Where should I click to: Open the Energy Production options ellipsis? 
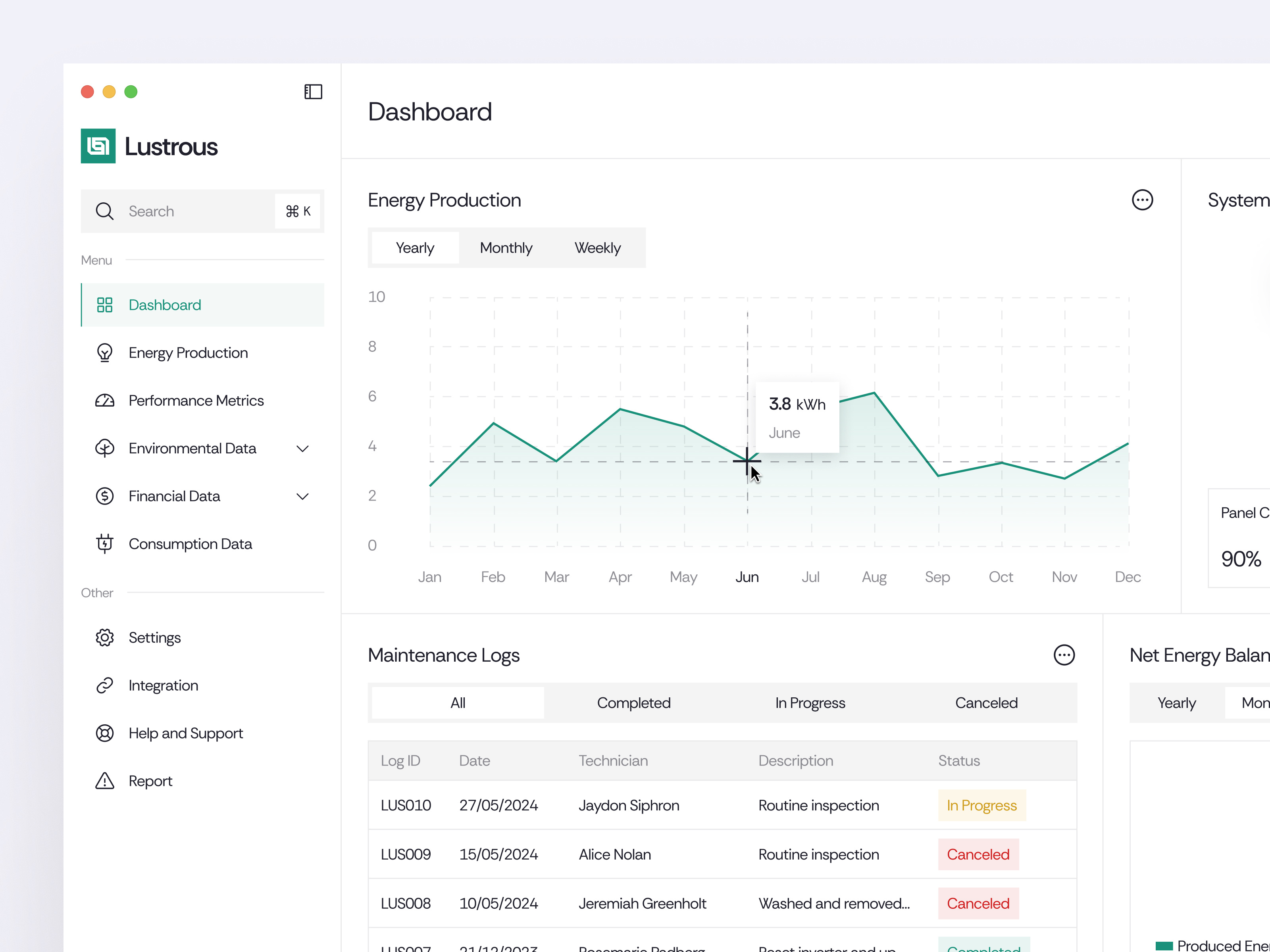tap(1143, 200)
